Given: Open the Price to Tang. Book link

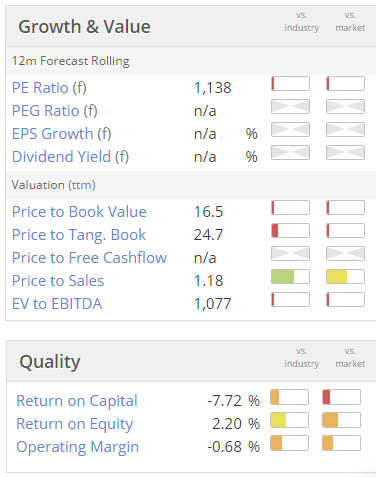Looking at the screenshot, I should click(79, 235).
